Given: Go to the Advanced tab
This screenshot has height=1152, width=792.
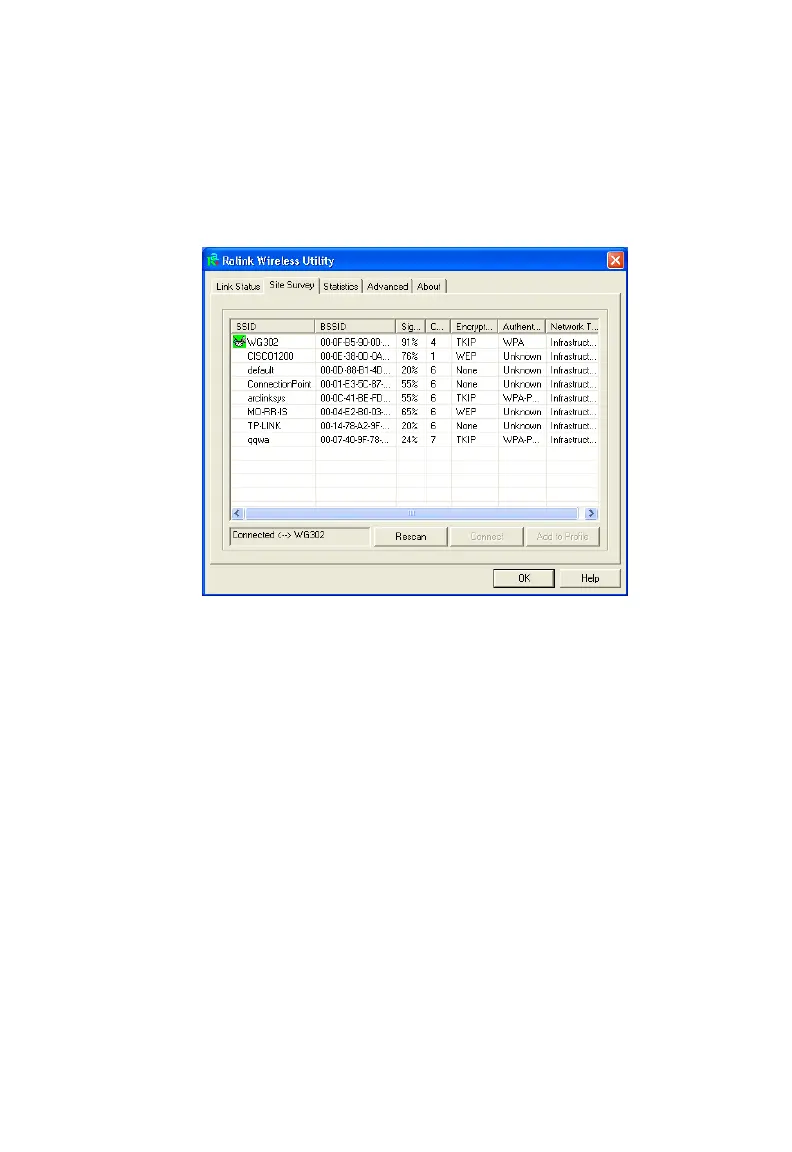Looking at the screenshot, I should [387, 287].
